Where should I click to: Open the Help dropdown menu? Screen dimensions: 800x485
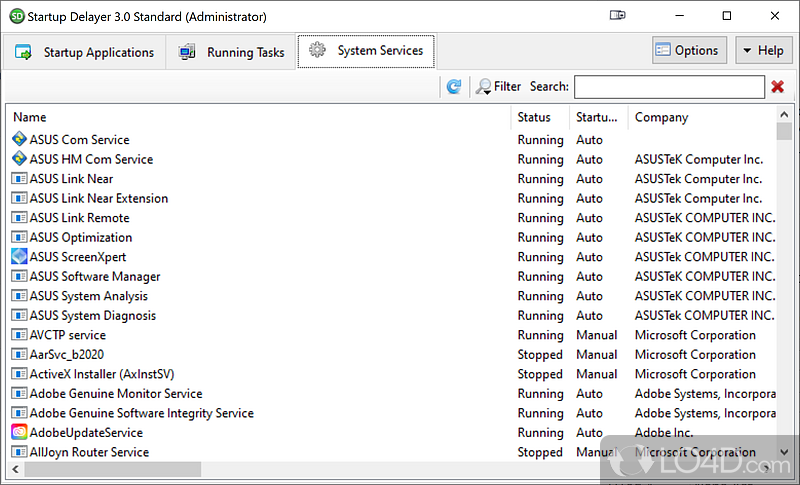(763, 51)
